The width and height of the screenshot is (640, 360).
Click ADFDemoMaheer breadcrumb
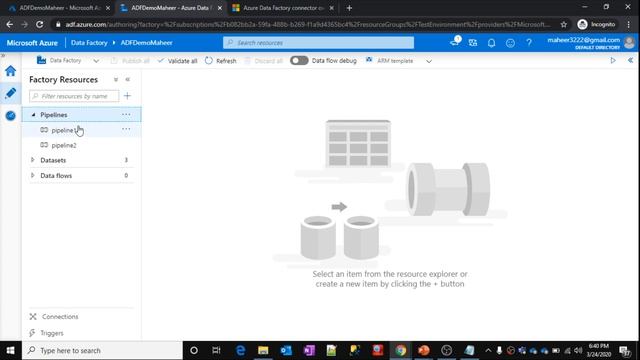[147, 43]
